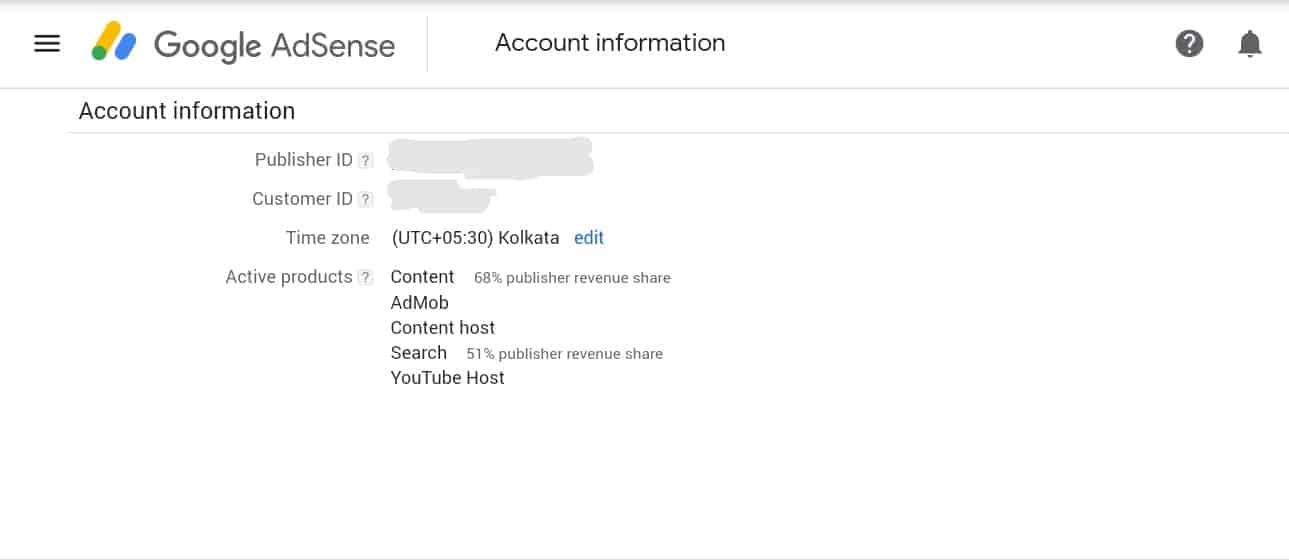
Task: Click the Customer ID label
Action: pyautogui.click(x=303, y=199)
